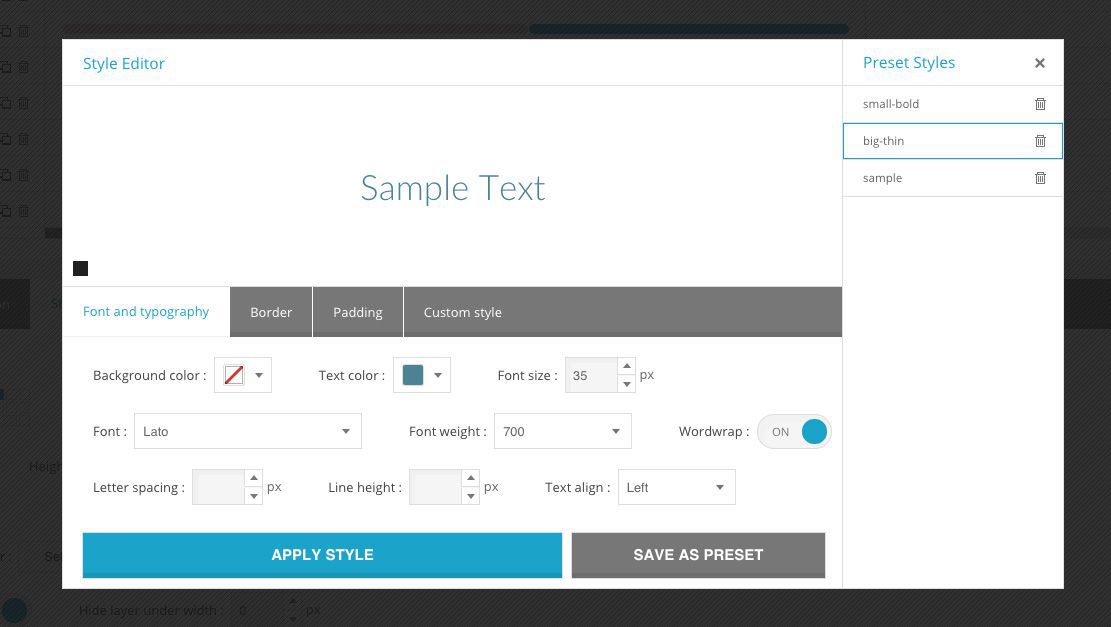Open the Font dropdown showing Lato

pyautogui.click(x=247, y=432)
